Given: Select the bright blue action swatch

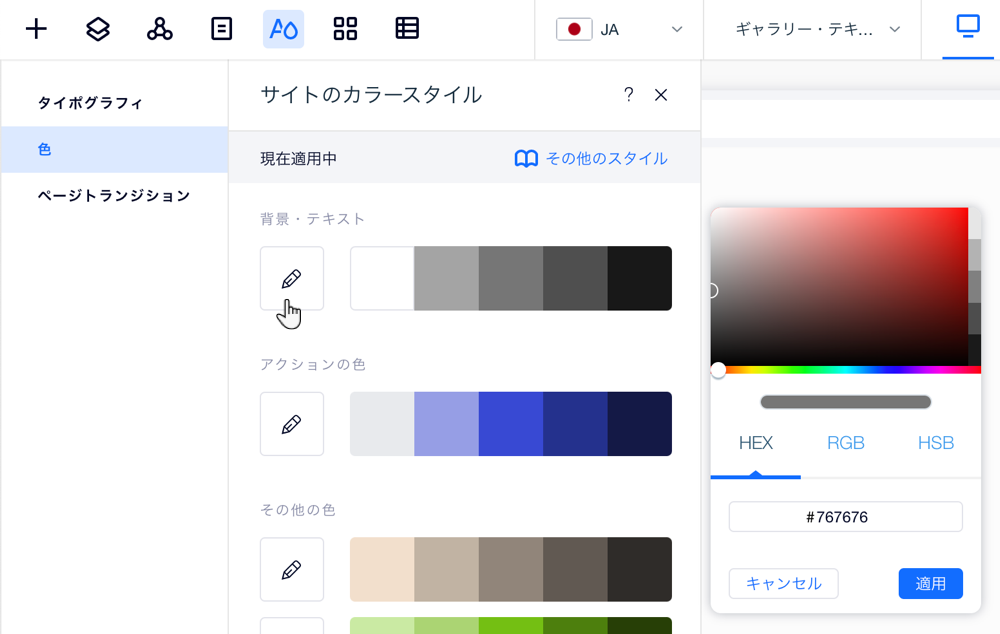Looking at the screenshot, I should coord(511,424).
